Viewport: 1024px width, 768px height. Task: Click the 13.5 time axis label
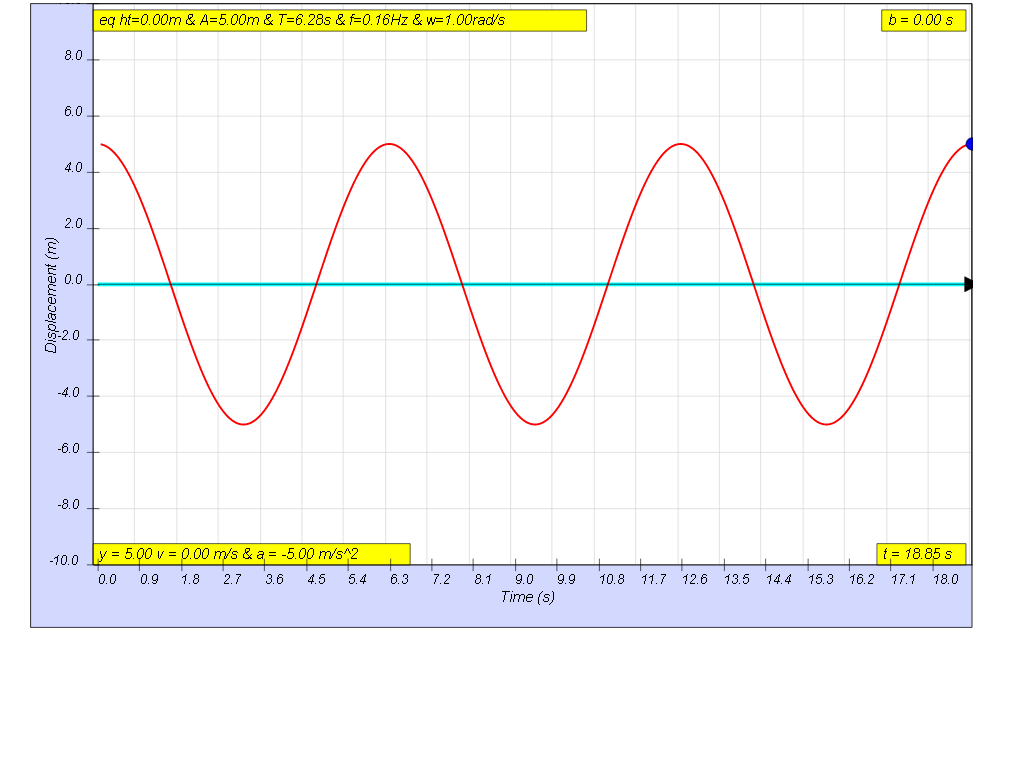click(737, 579)
